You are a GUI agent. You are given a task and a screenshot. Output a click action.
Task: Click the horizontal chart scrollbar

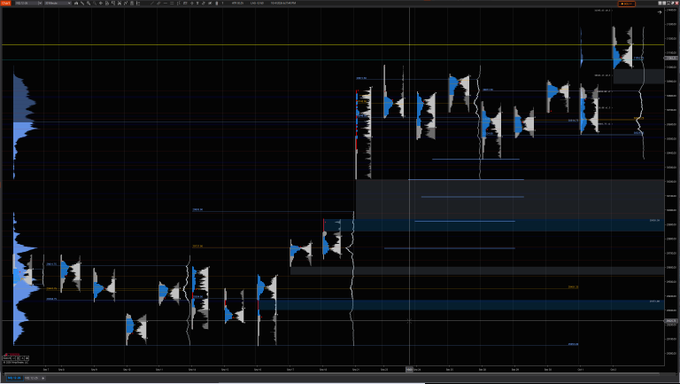click(333, 374)
